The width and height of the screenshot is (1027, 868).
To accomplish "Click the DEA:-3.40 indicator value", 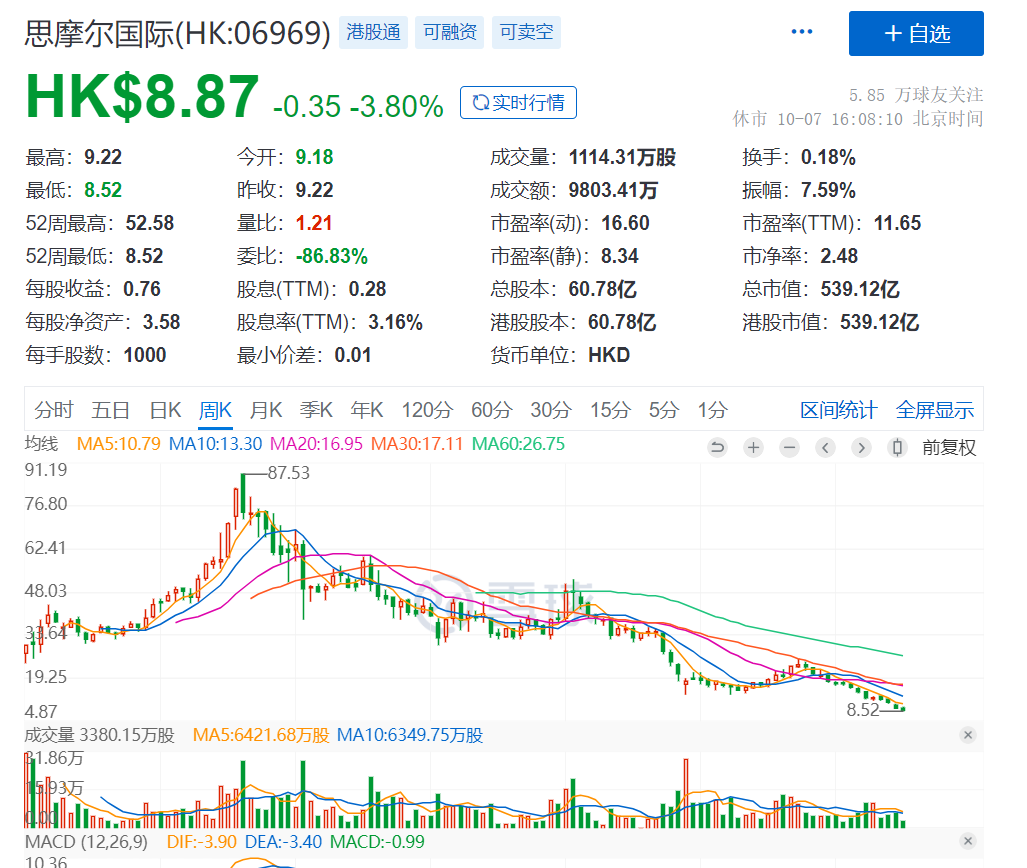I will [283, 842].
